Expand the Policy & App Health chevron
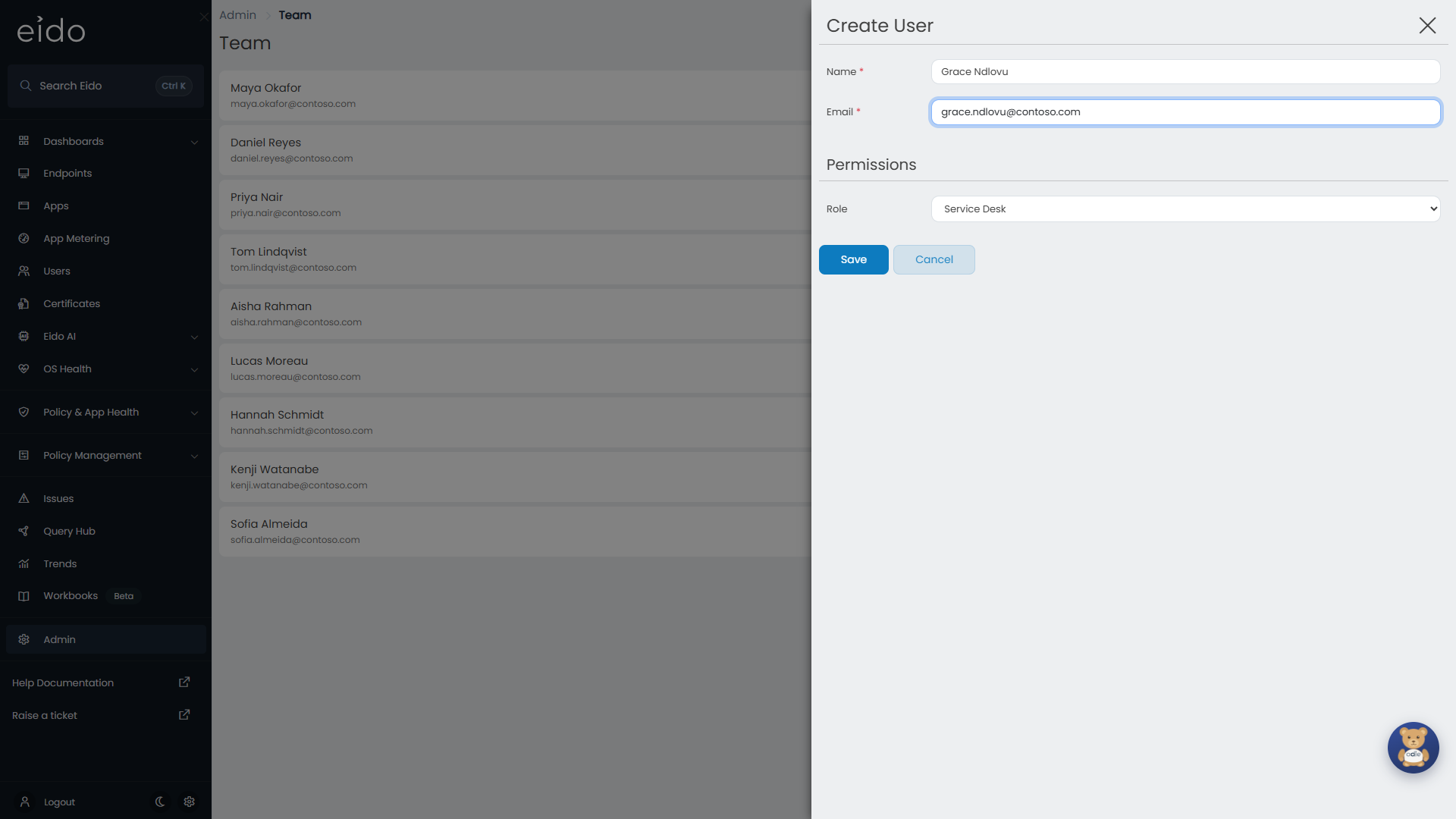This screenshot has height=819, width=1456. 194,413
